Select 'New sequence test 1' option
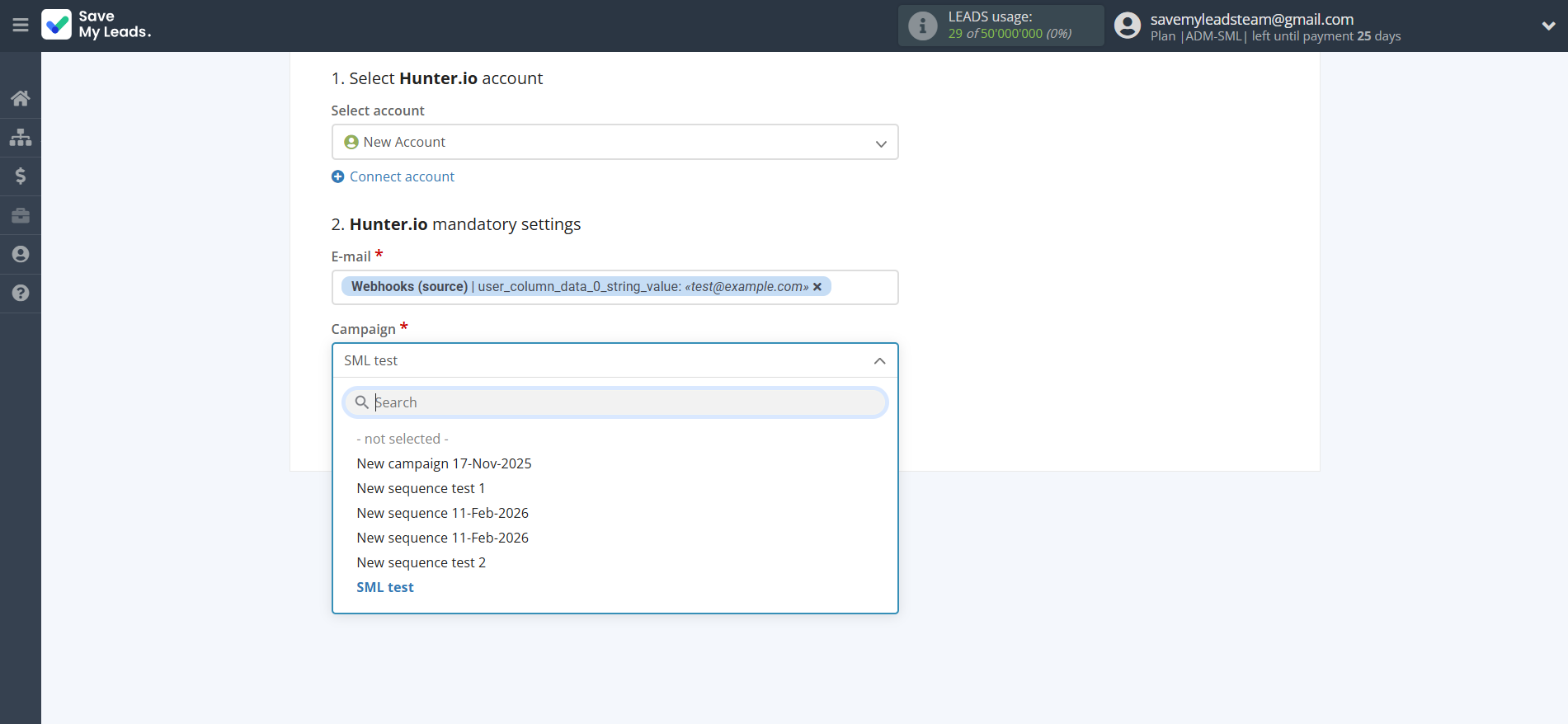This screenshot has width=1568, height=724. [x=421, y=488]
